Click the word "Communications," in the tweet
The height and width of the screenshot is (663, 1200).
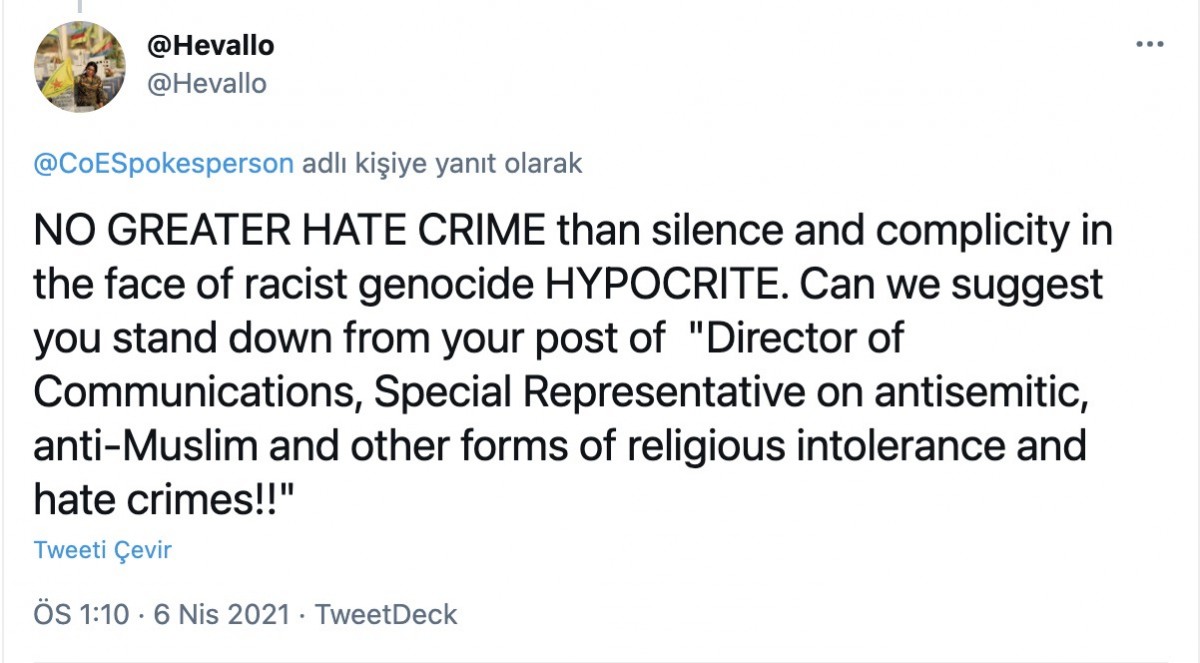(197, 392)
